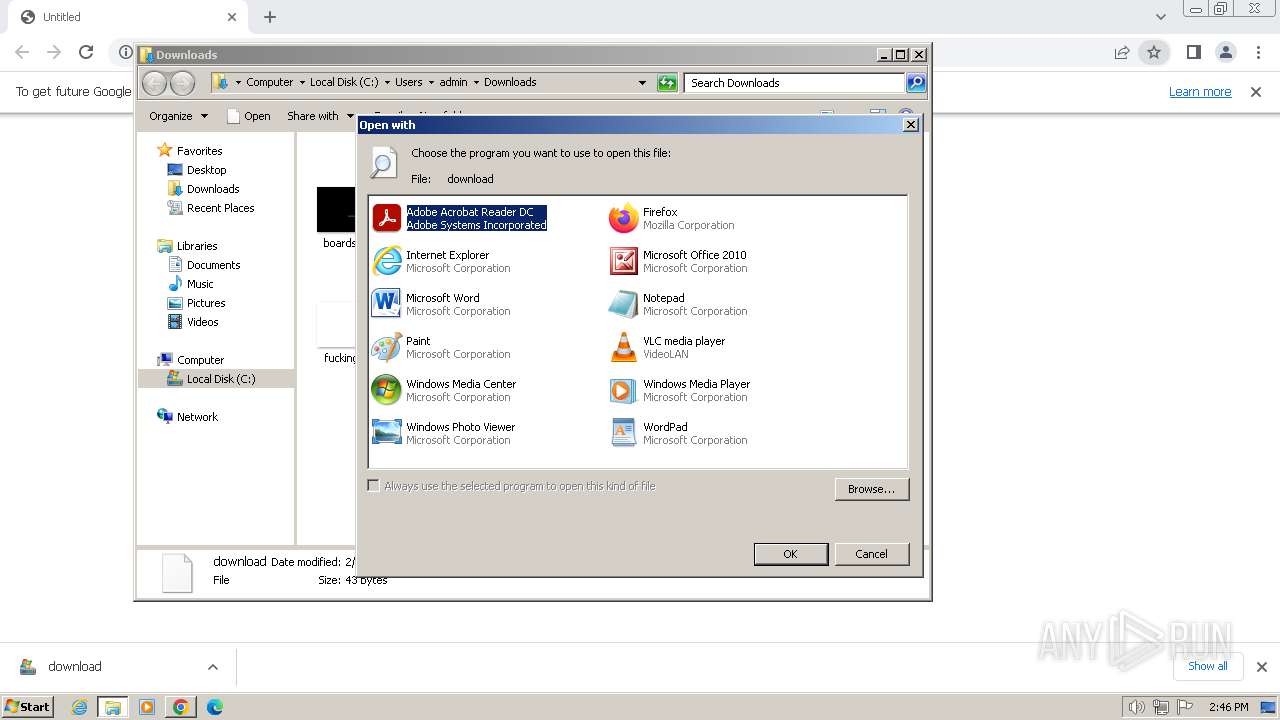Open the Chrome profile avatar
This screenshot has width=1280, height=720.
1226,52
